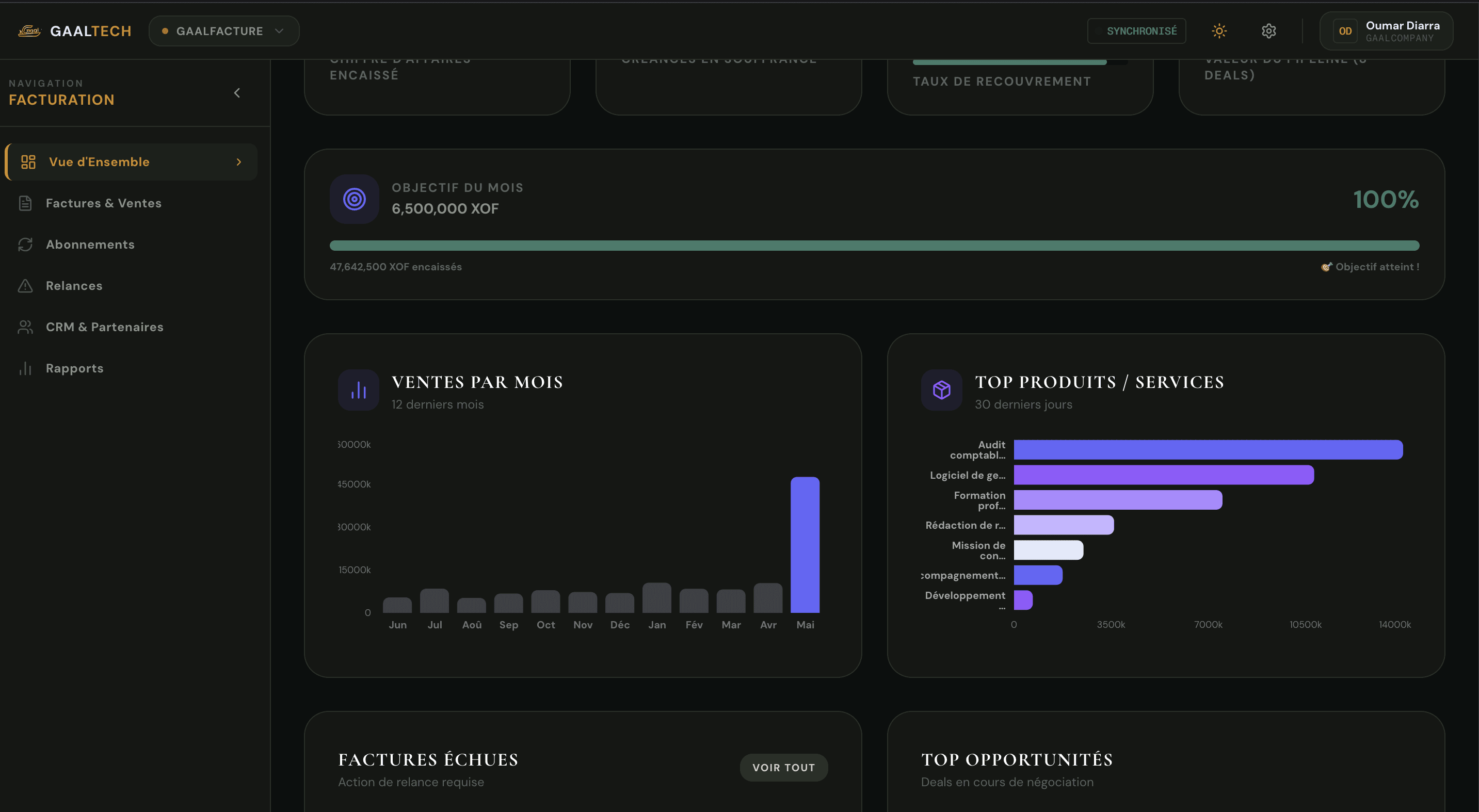1479x812 pixels.
Task: Click the 'FACTURATION' navigation heading
Action: pos(61,100)
